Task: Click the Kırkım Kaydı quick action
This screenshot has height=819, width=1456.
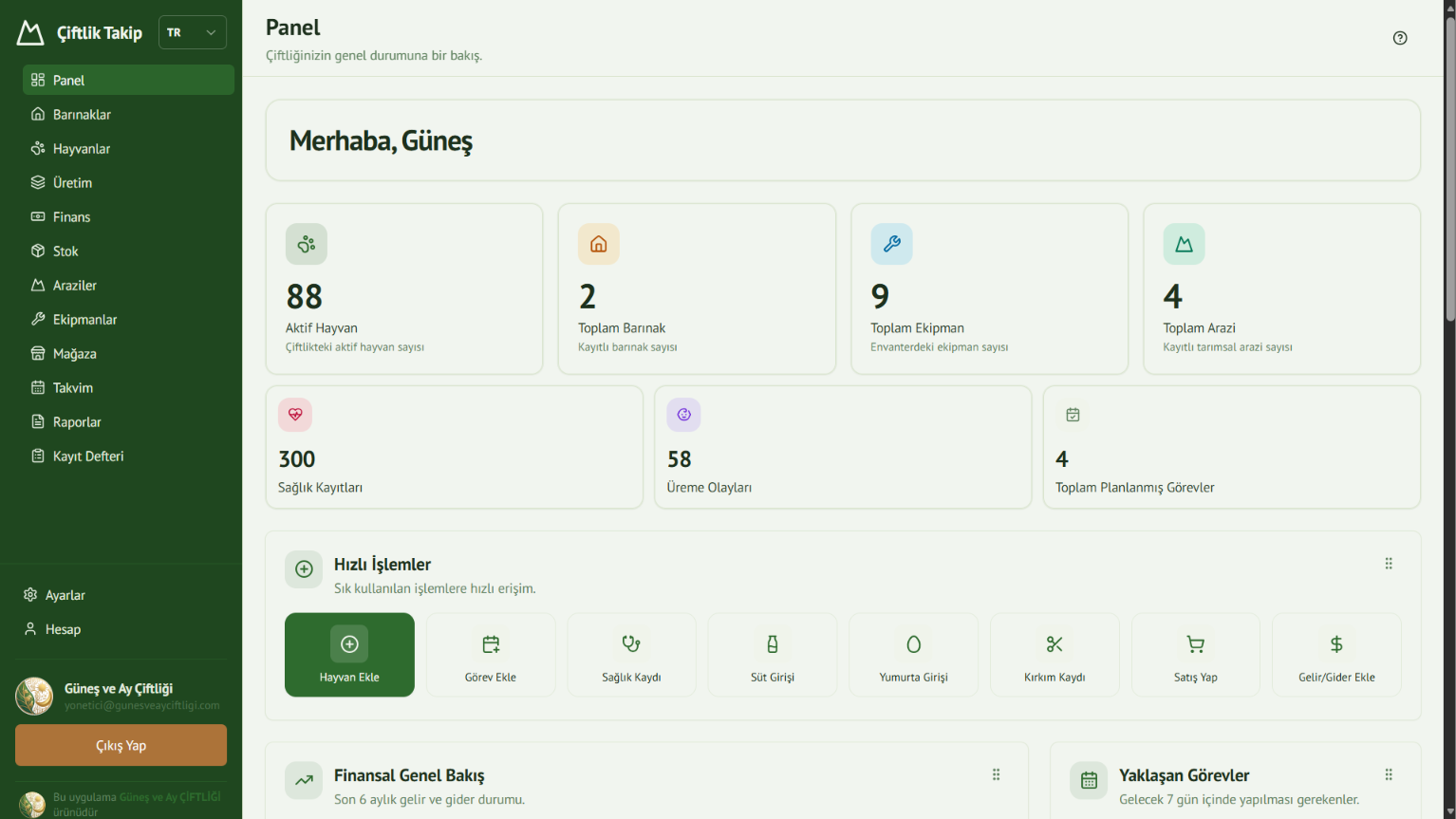Action: 1055,655
